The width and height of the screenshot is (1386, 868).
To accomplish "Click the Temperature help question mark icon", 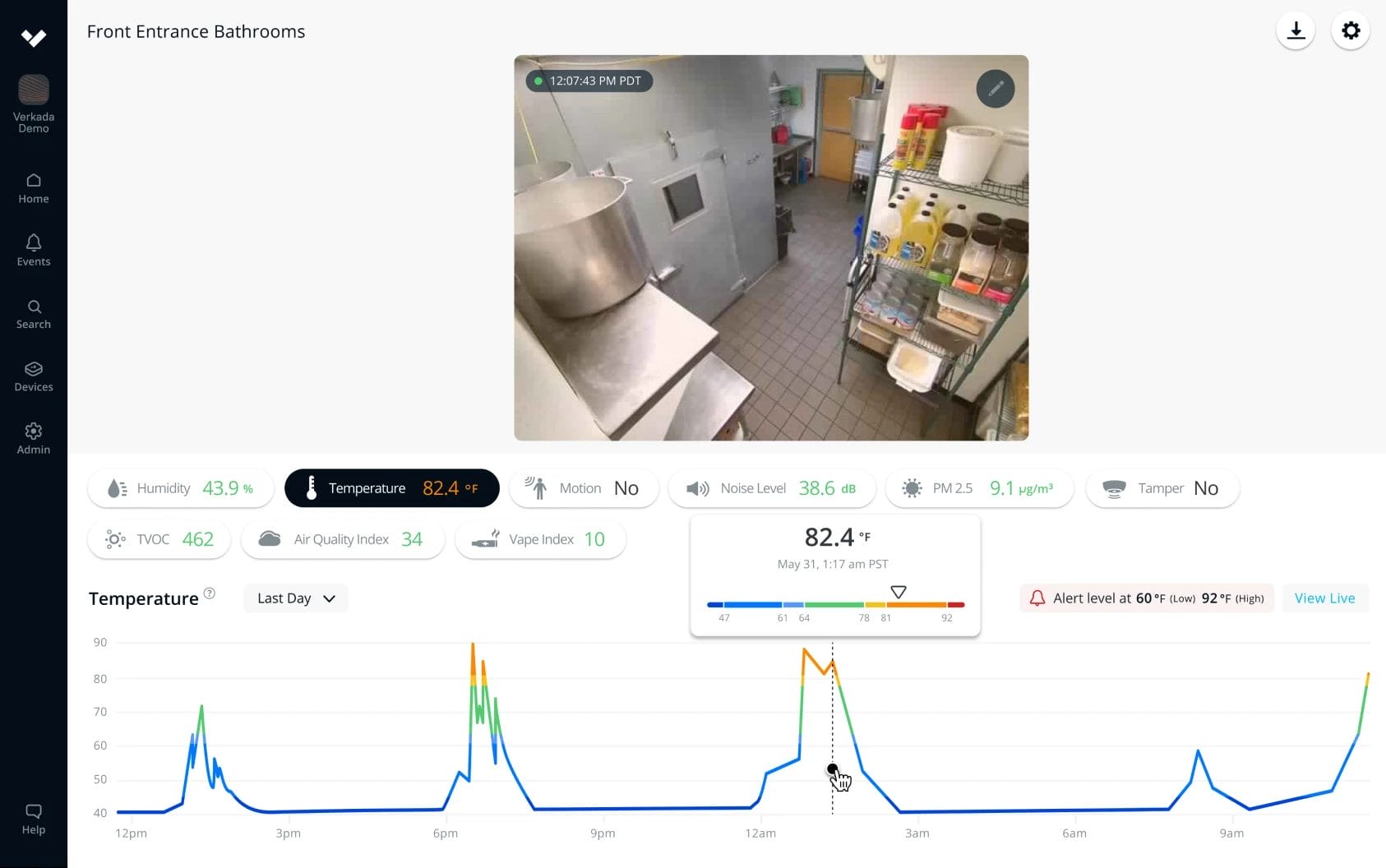I will click(210, 593).
